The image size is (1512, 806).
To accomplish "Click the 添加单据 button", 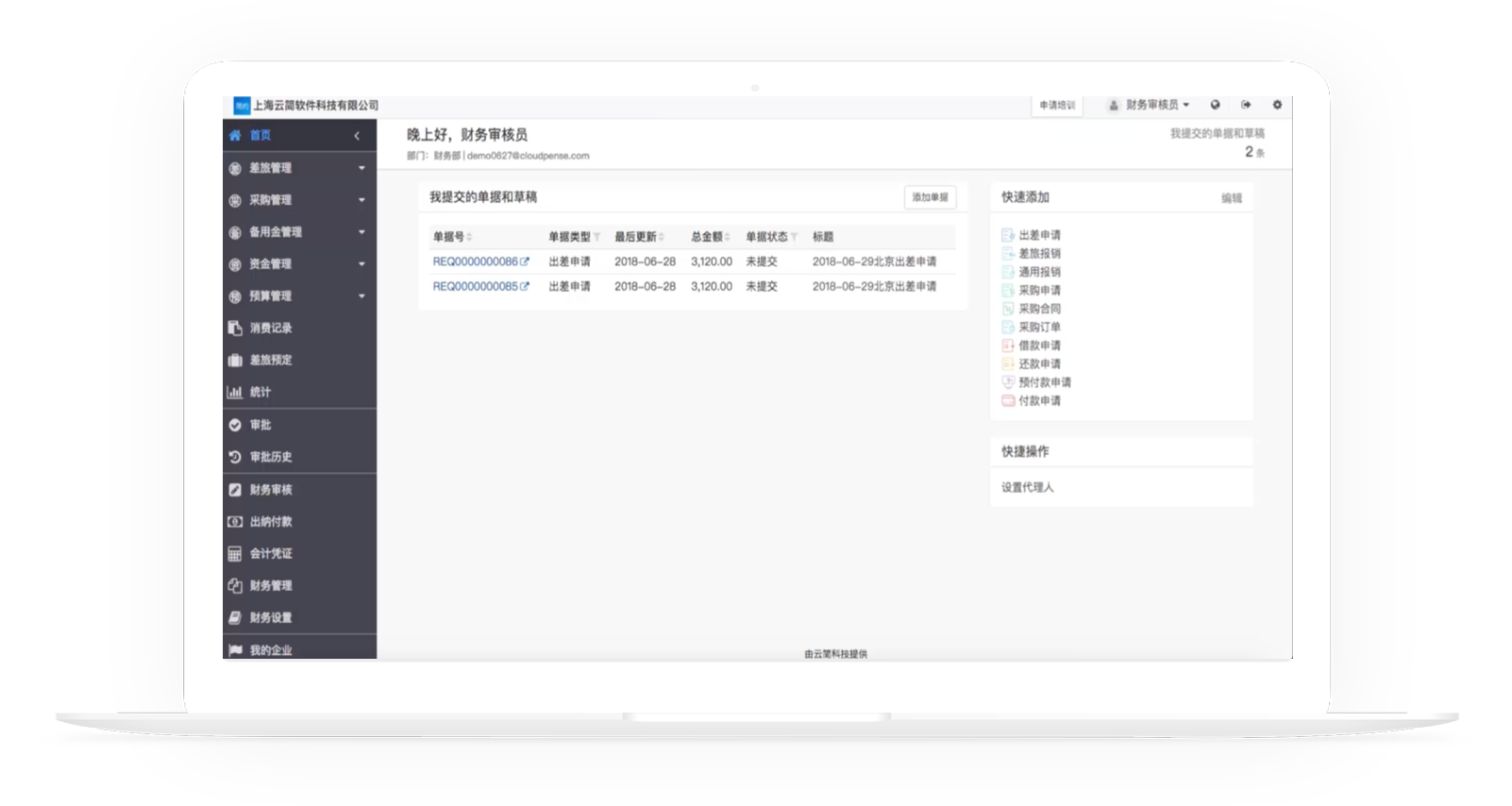I will coord(930,197).
